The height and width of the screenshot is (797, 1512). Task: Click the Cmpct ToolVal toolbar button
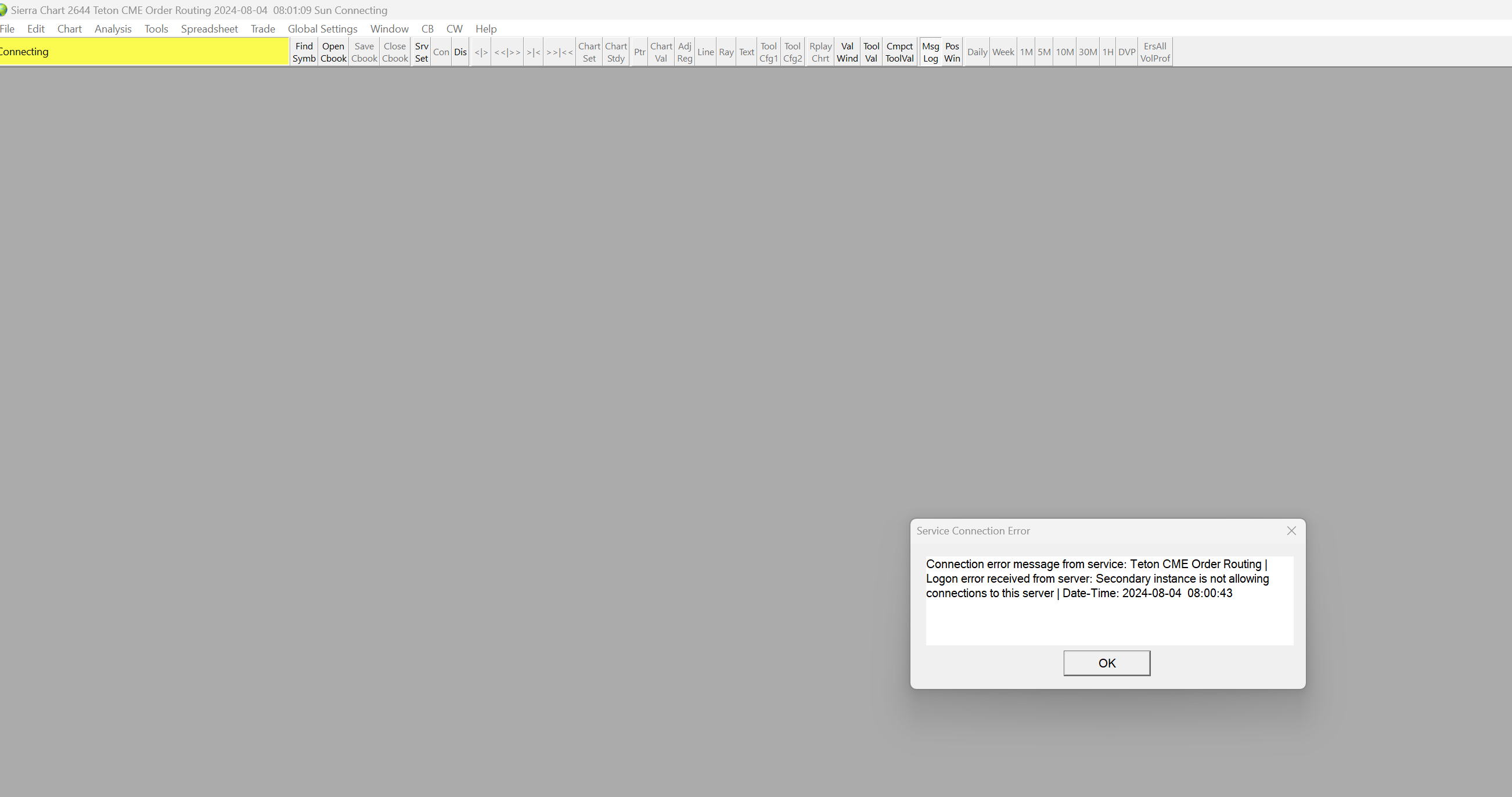pyautogui.click(x=899, y=52)
